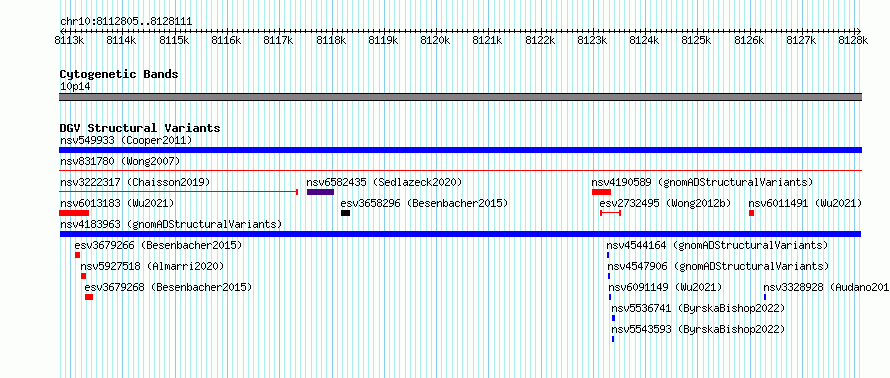Screen dimensions: 890x378
Task: Click the 8116k ruler position
Action: click(226, 40)
